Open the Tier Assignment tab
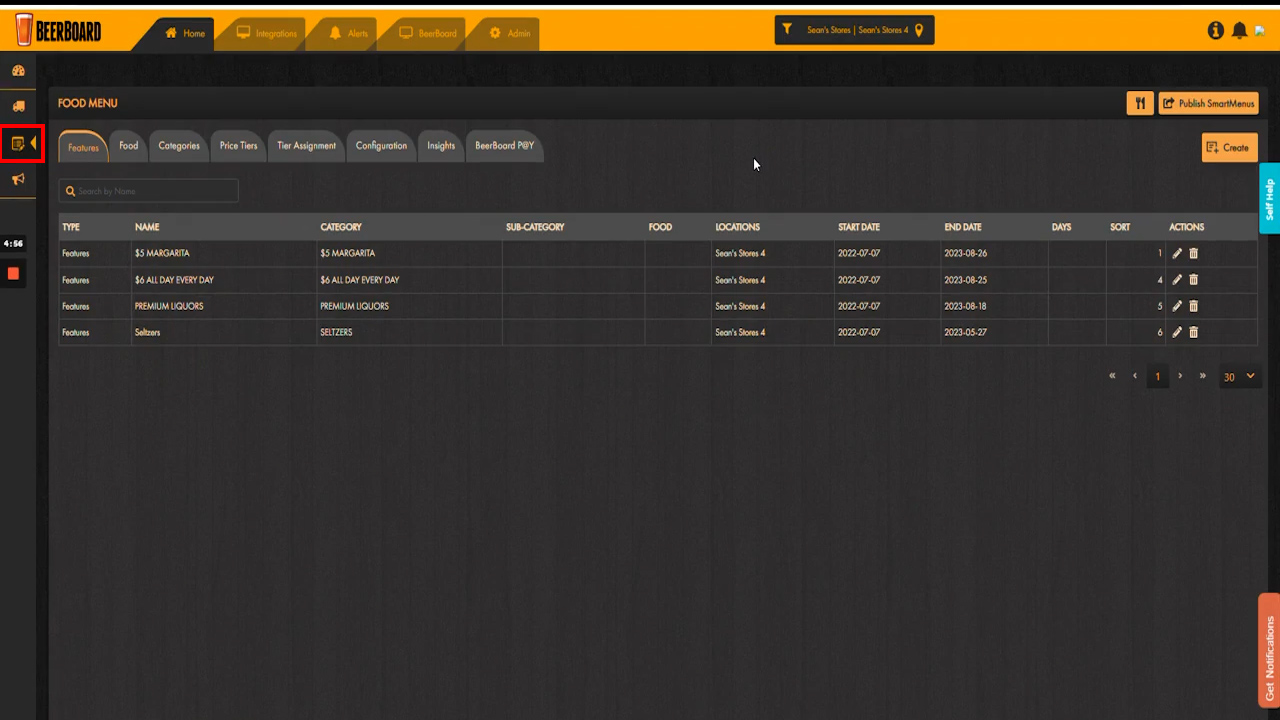 (306, 146)
